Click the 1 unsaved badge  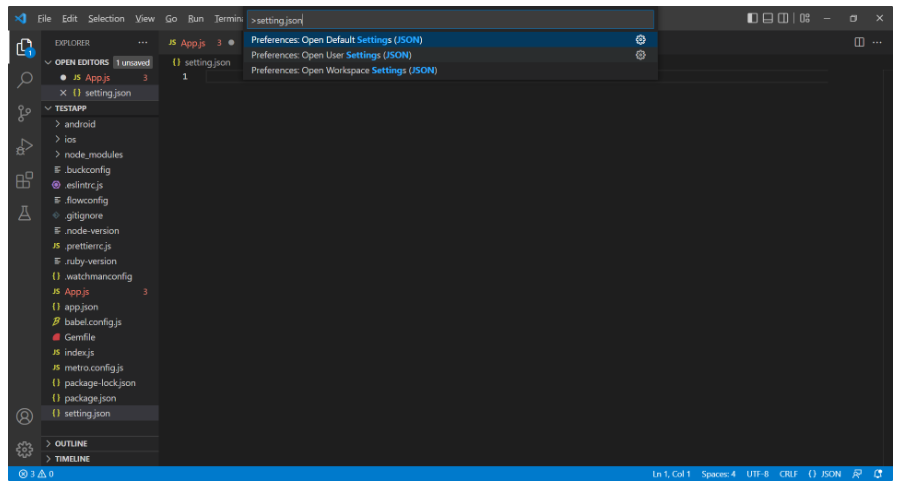click(x=133, y=63)
